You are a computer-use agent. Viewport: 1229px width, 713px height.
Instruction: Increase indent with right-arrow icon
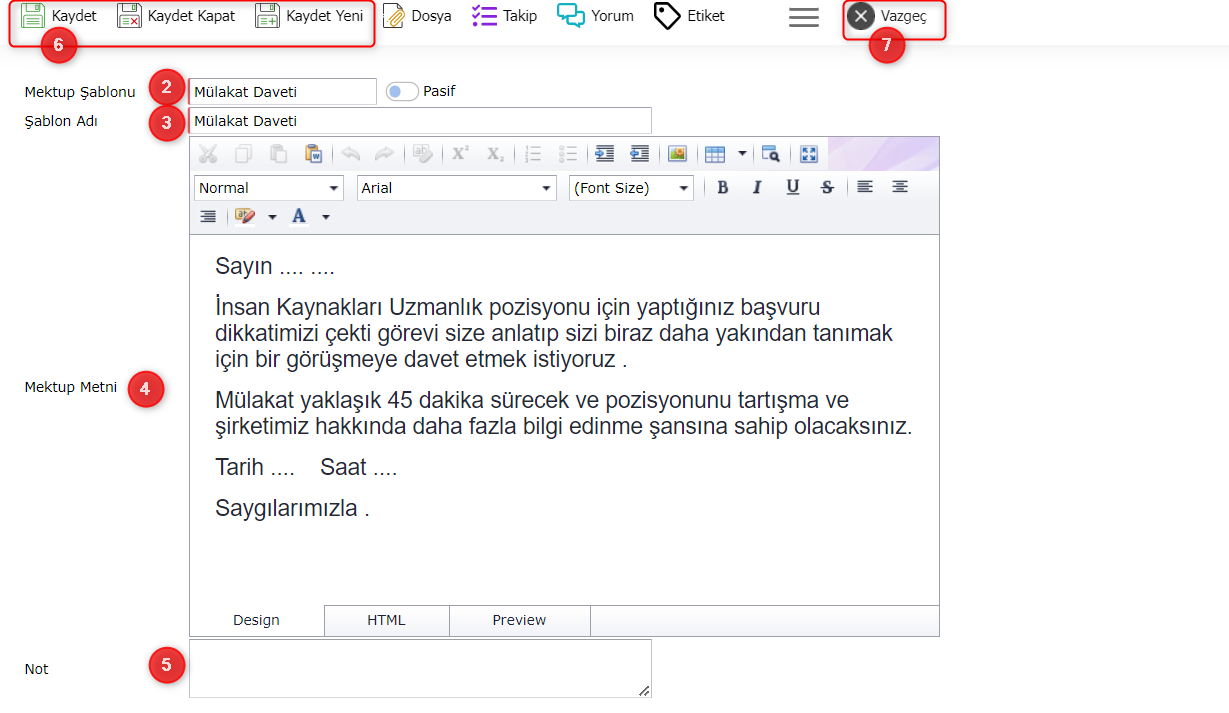604,154
